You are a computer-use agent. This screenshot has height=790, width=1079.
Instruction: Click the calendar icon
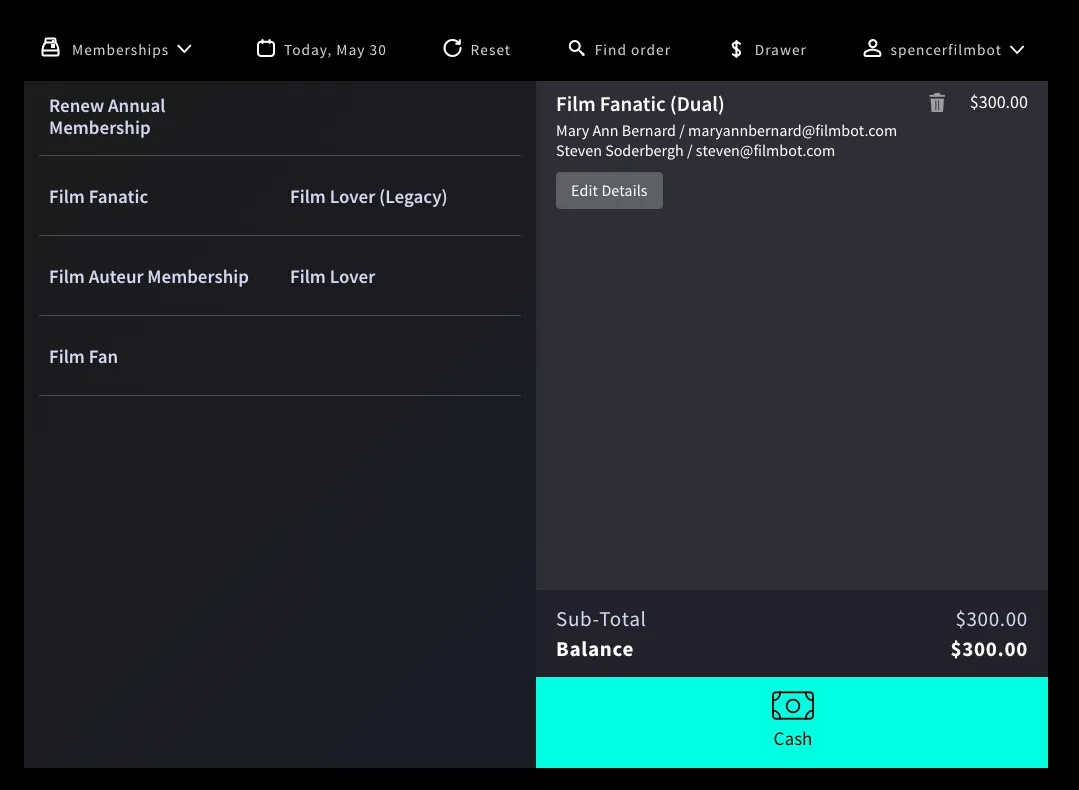pos(266,48)
